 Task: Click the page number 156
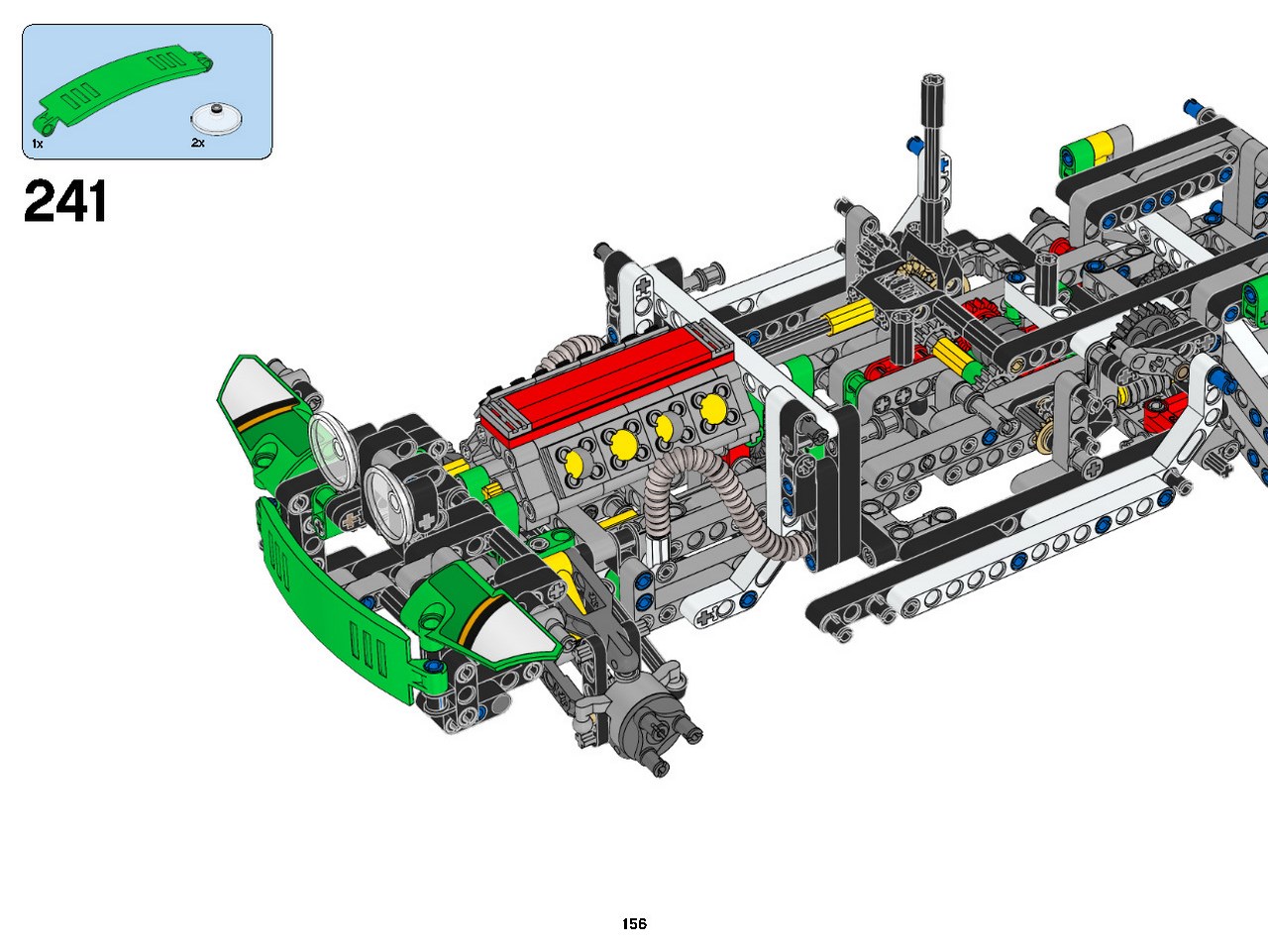click(x=634, y=923)
